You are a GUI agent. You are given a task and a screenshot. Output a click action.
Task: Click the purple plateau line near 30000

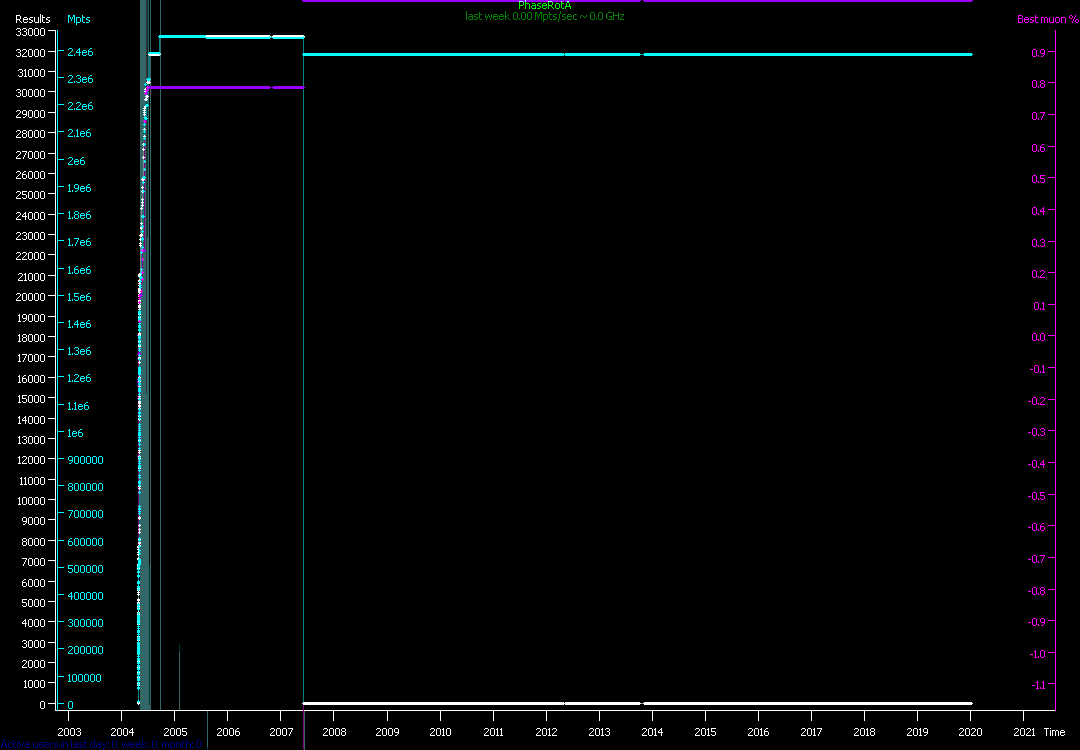click(x=220, y=88)
